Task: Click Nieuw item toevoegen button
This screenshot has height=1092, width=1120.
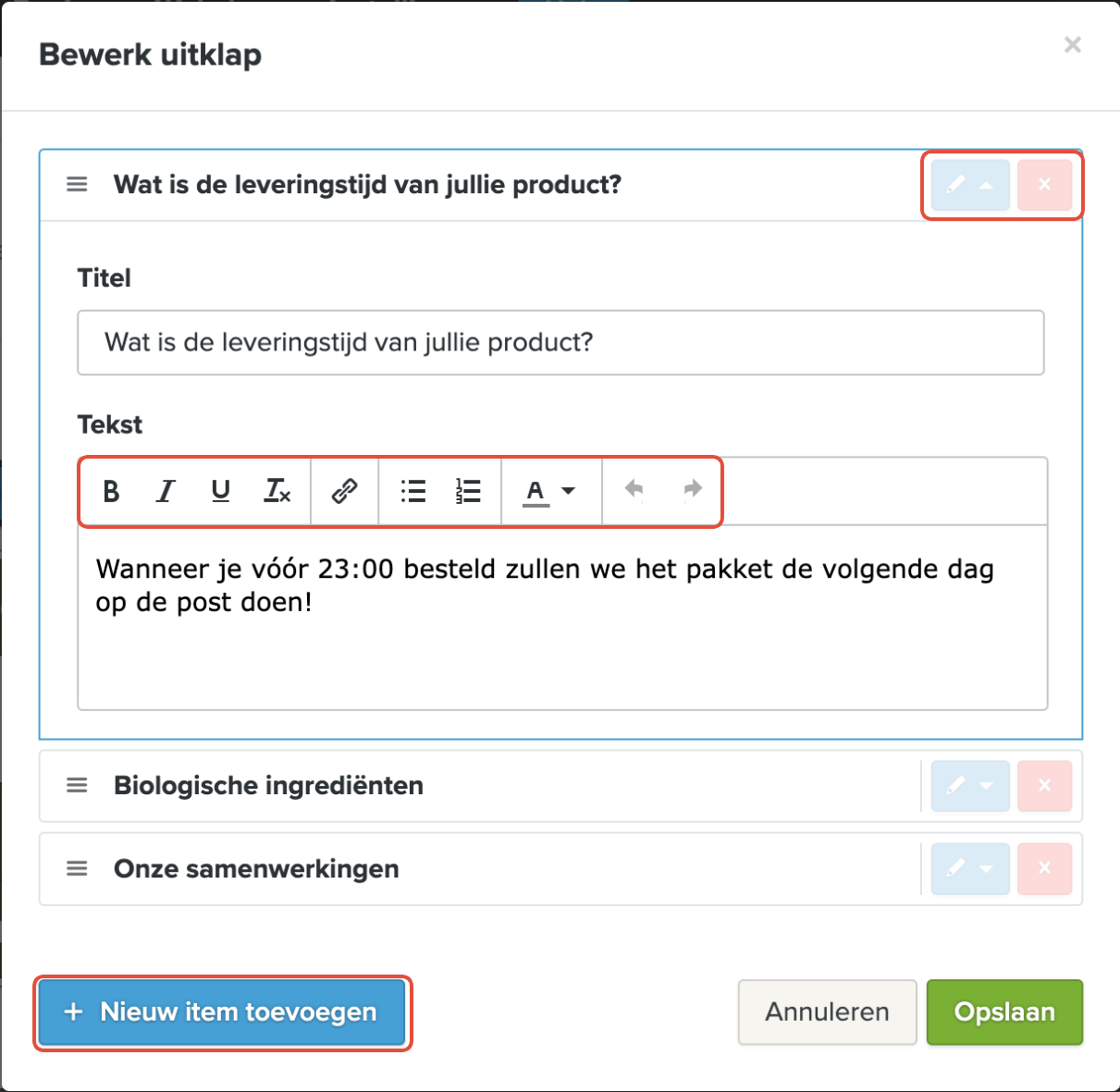Action: pos(222,1012)
